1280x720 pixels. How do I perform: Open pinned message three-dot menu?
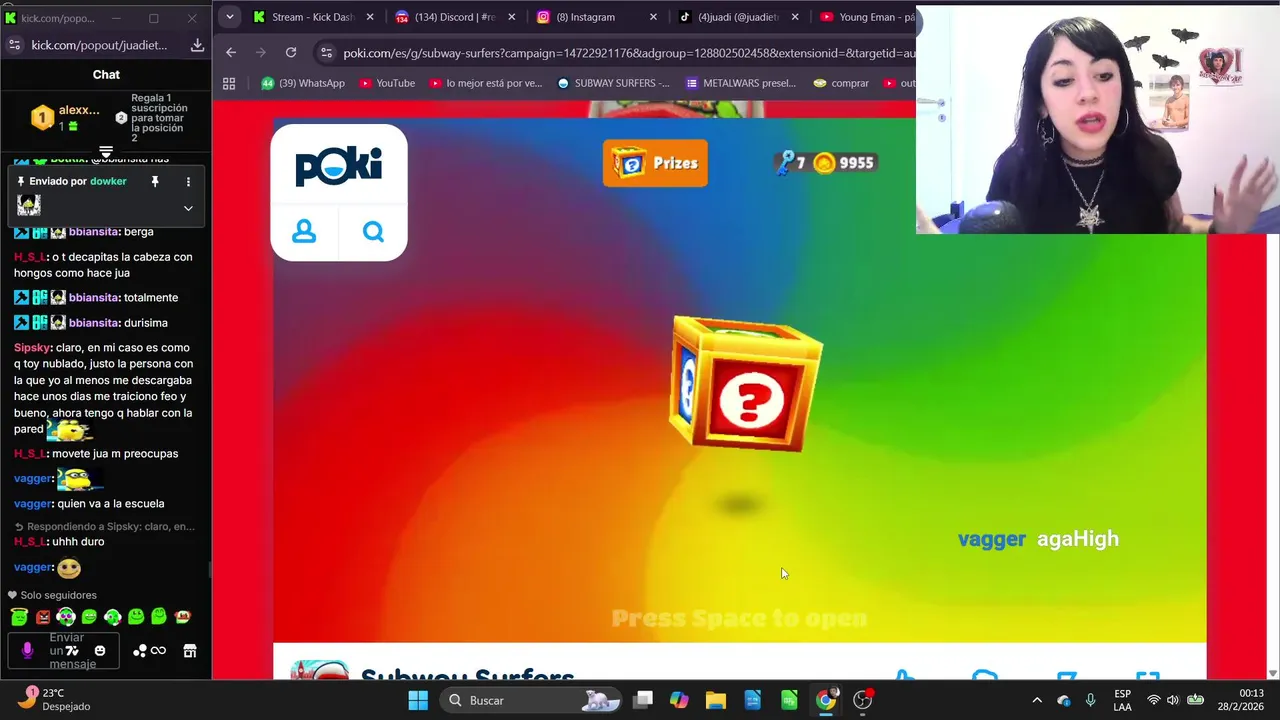point(188,181)
